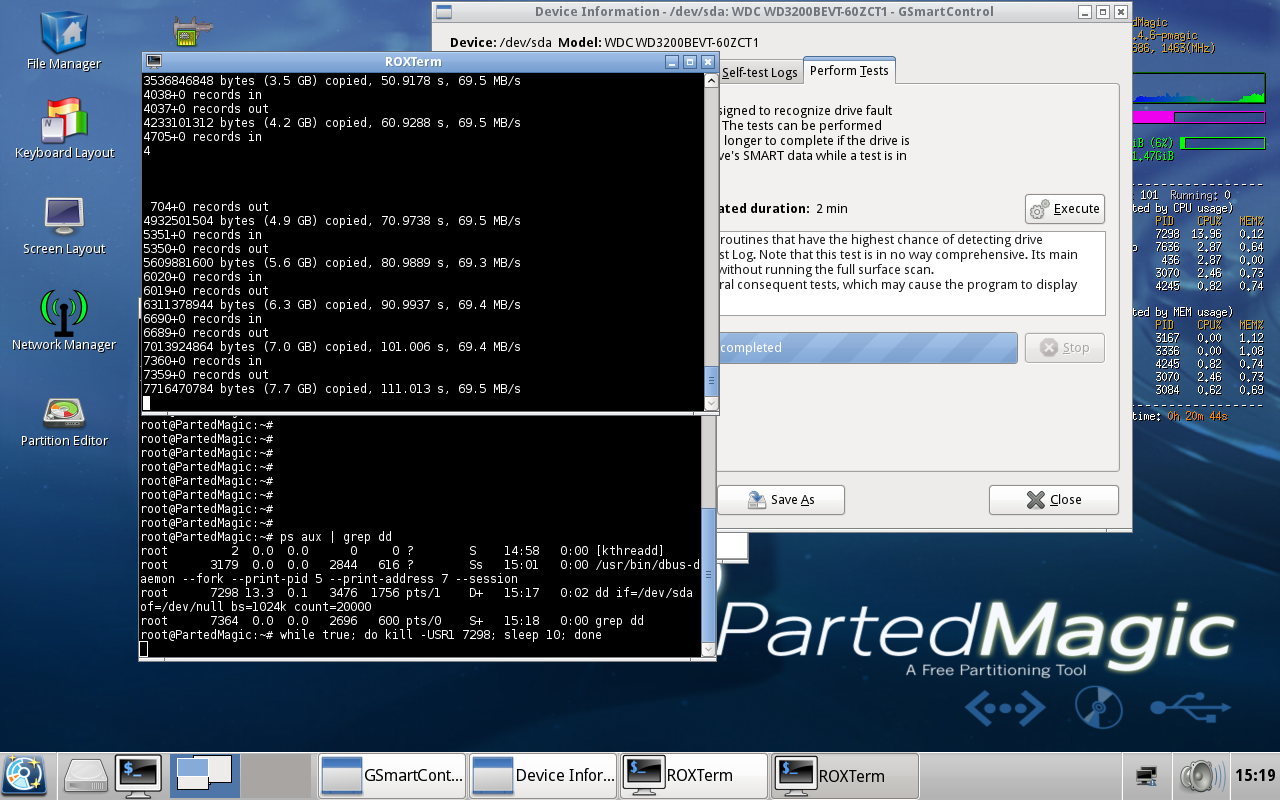1280x800 pixels.
Task: Click the upper ROXTerm scrollbar thumb
Action: [711, 381]
